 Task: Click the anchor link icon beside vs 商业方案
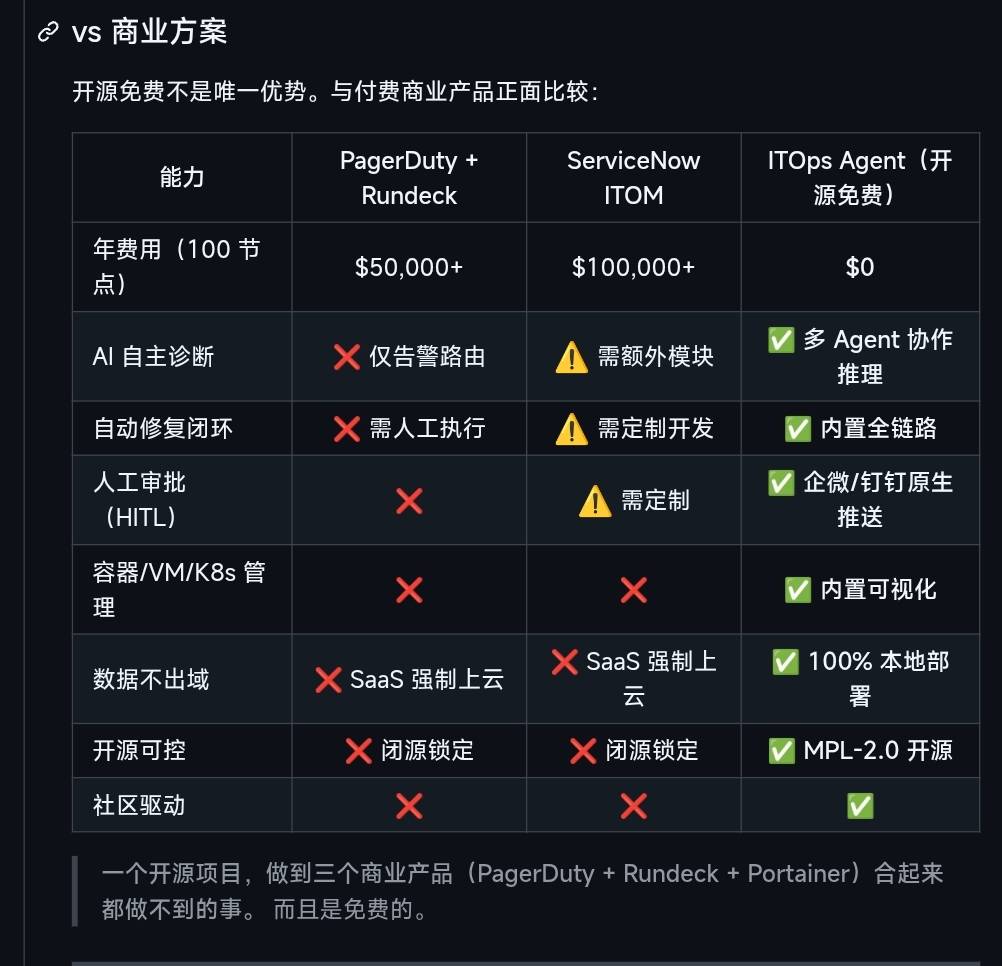48,31
